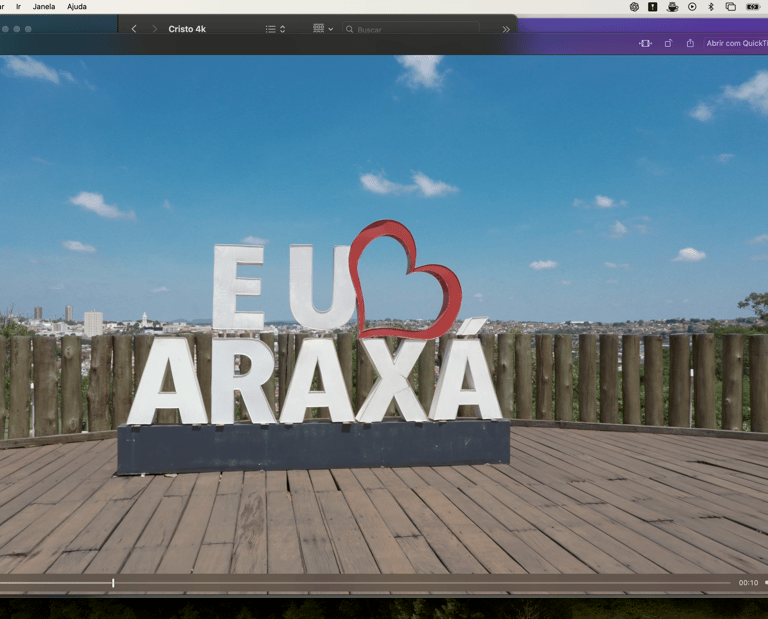768x619 pixels.
Task: Click the Buscar search field
Action: tap(410, 29)
